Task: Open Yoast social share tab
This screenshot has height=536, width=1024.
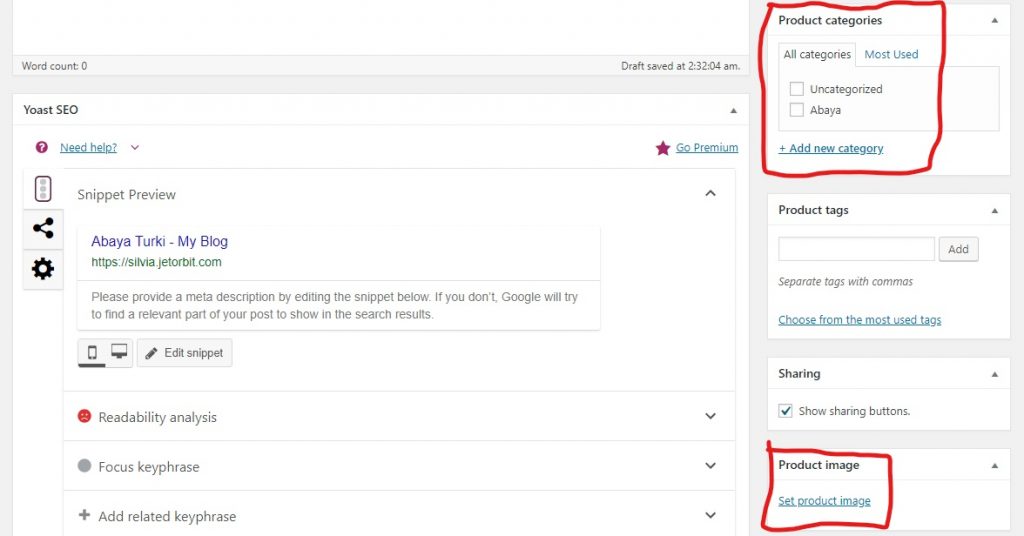Action: [43, 229]
